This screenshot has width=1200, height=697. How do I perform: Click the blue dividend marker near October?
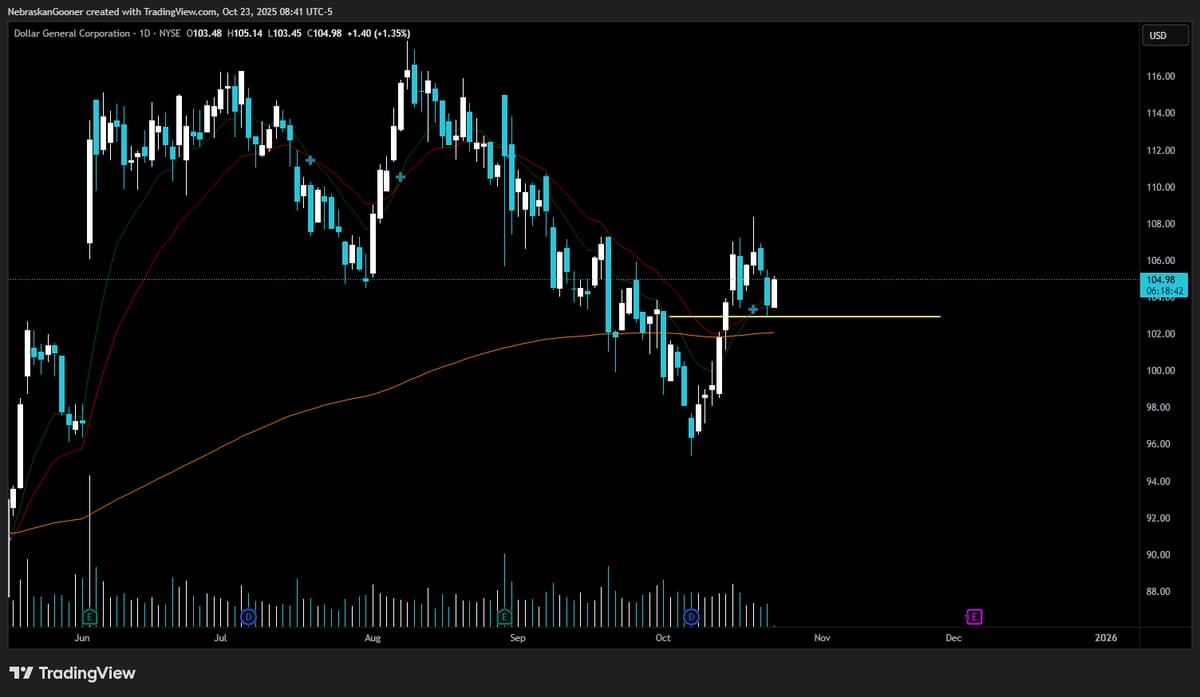tap(691, 617)
